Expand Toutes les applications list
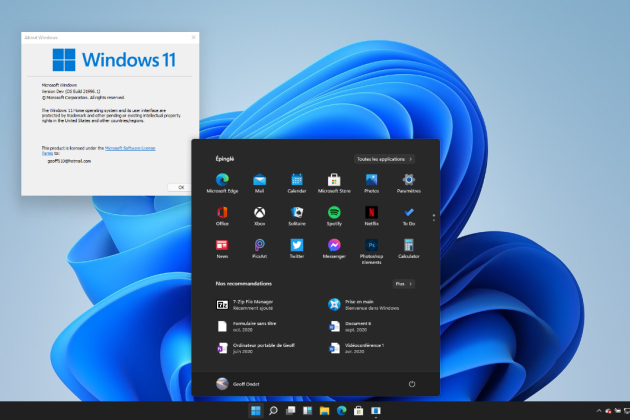Screen dimensions: 630x420 385,159
